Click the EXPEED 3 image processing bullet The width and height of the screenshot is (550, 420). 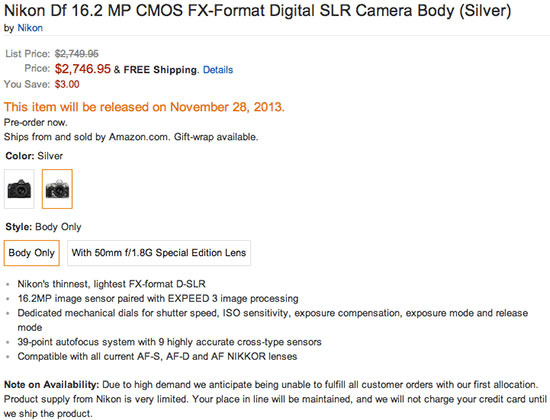[158, 299]
